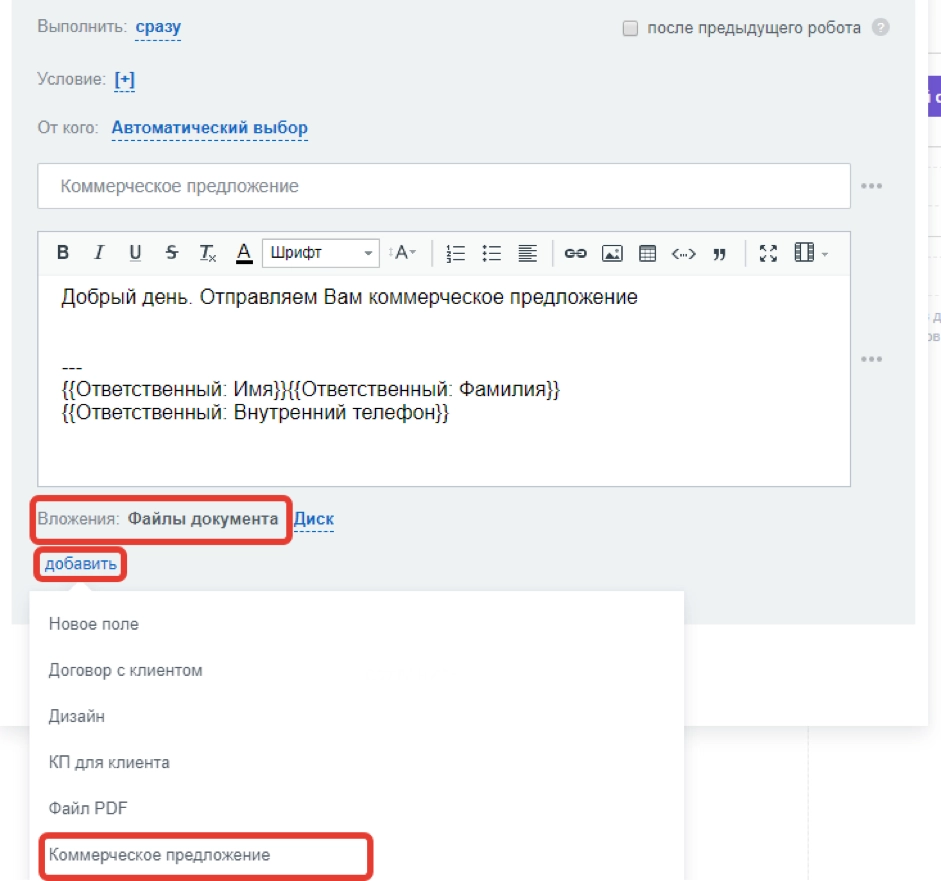Open the font size dropdown
This screenshot has height=881, width=941.
[x=402, y=253]
